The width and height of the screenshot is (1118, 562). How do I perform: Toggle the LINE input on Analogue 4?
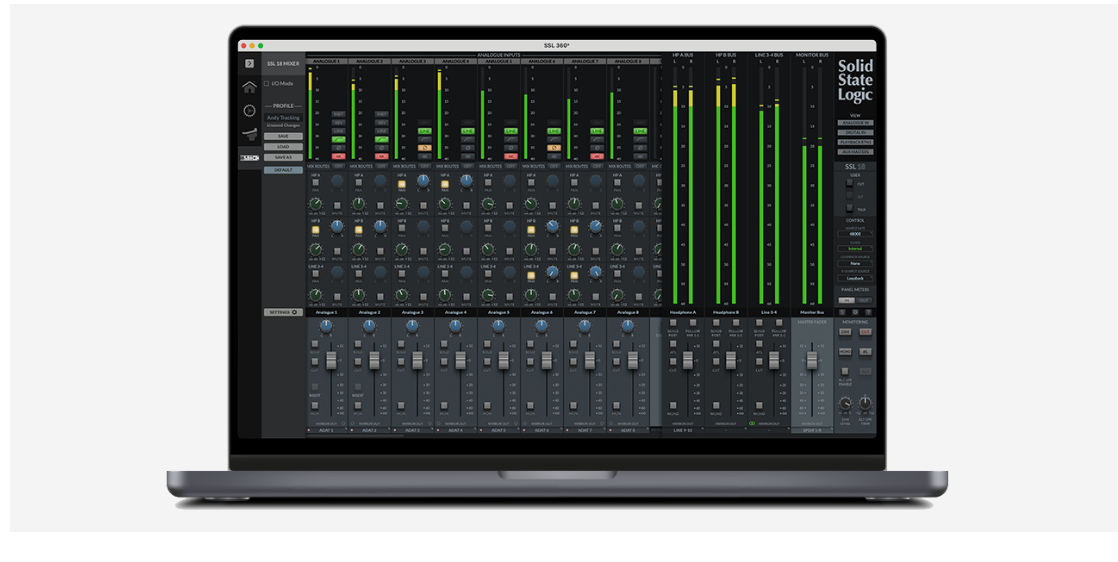468,131
